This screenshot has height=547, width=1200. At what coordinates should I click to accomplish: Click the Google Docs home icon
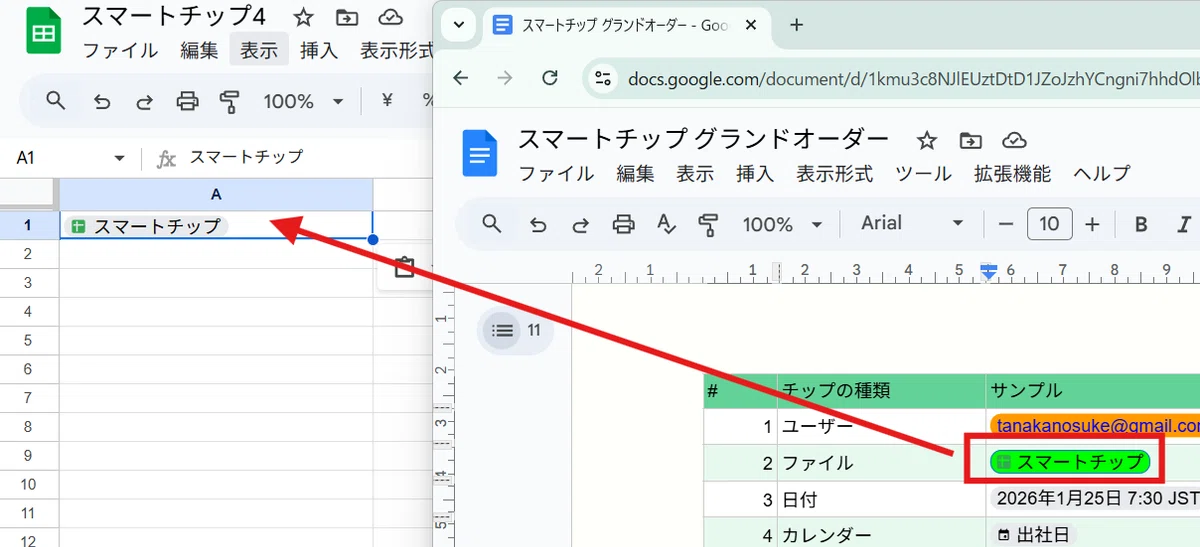[479, 155]
